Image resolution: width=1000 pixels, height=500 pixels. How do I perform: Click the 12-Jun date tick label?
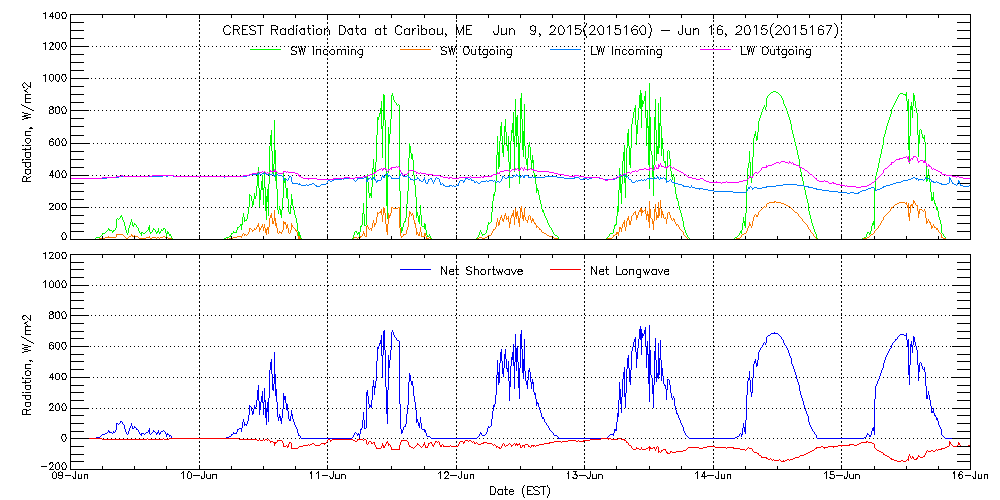click(457, 477)
